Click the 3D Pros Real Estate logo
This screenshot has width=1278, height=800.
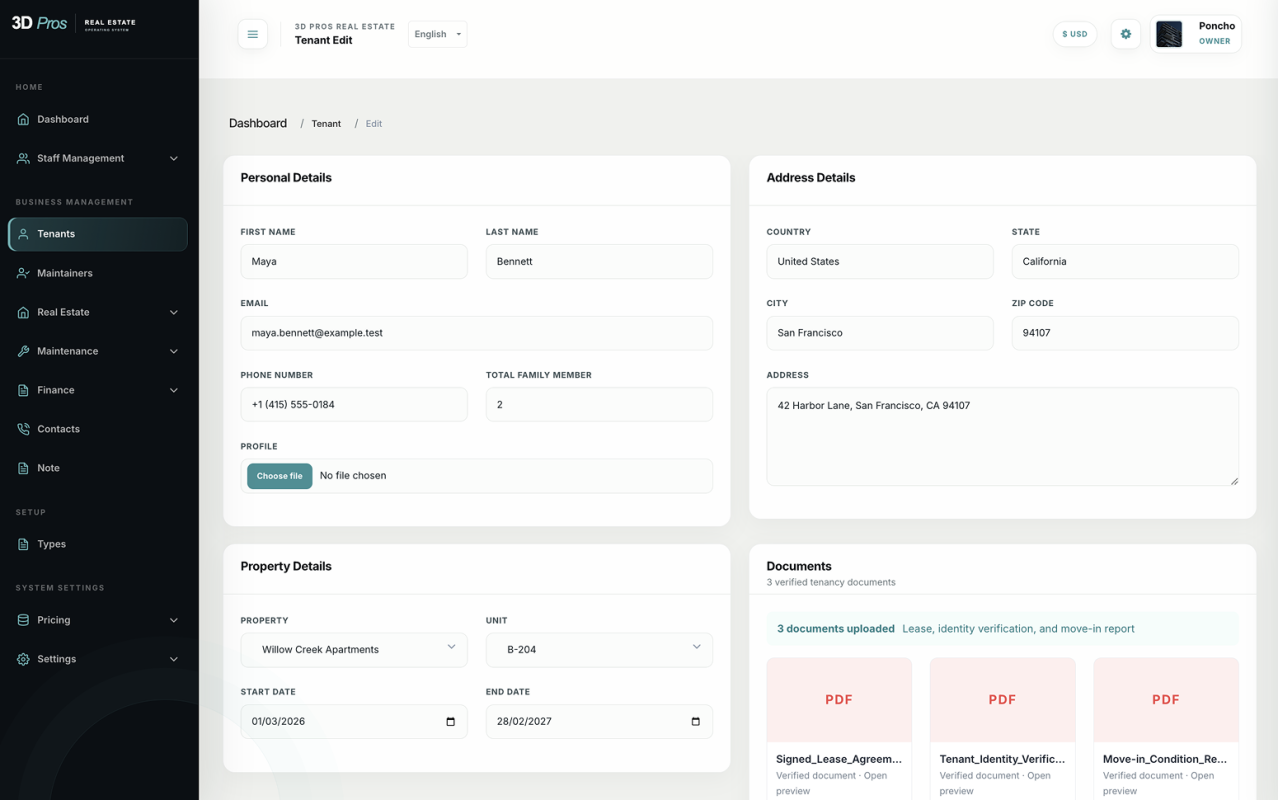pyautogui.click(x=74, y=23)
